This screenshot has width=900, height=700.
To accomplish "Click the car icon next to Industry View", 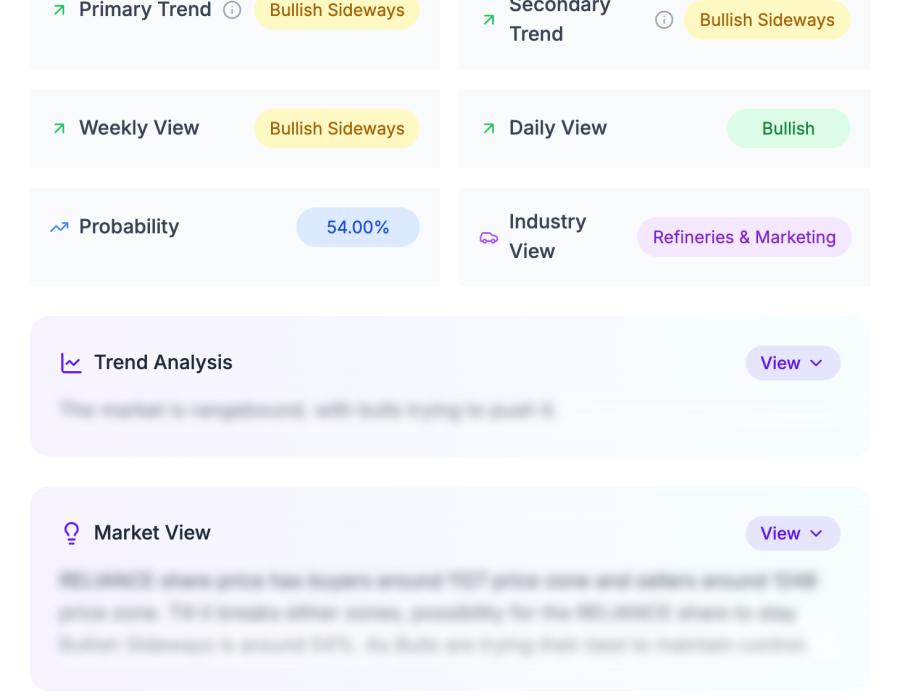I will 489,237.
